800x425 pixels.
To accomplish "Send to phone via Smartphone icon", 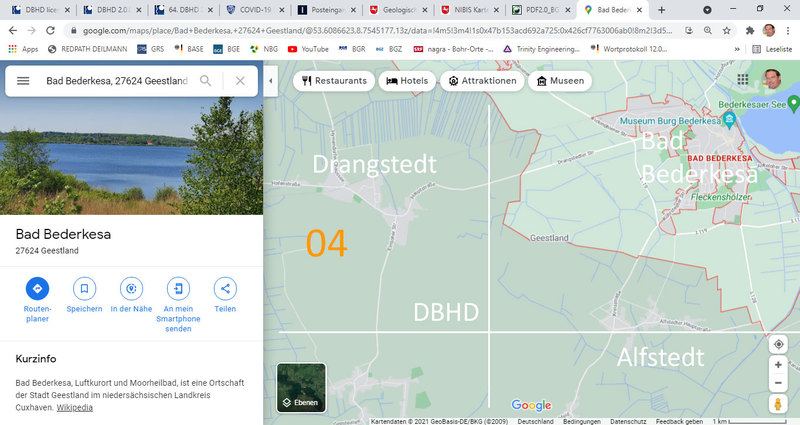I will click(x=177, y=289).
